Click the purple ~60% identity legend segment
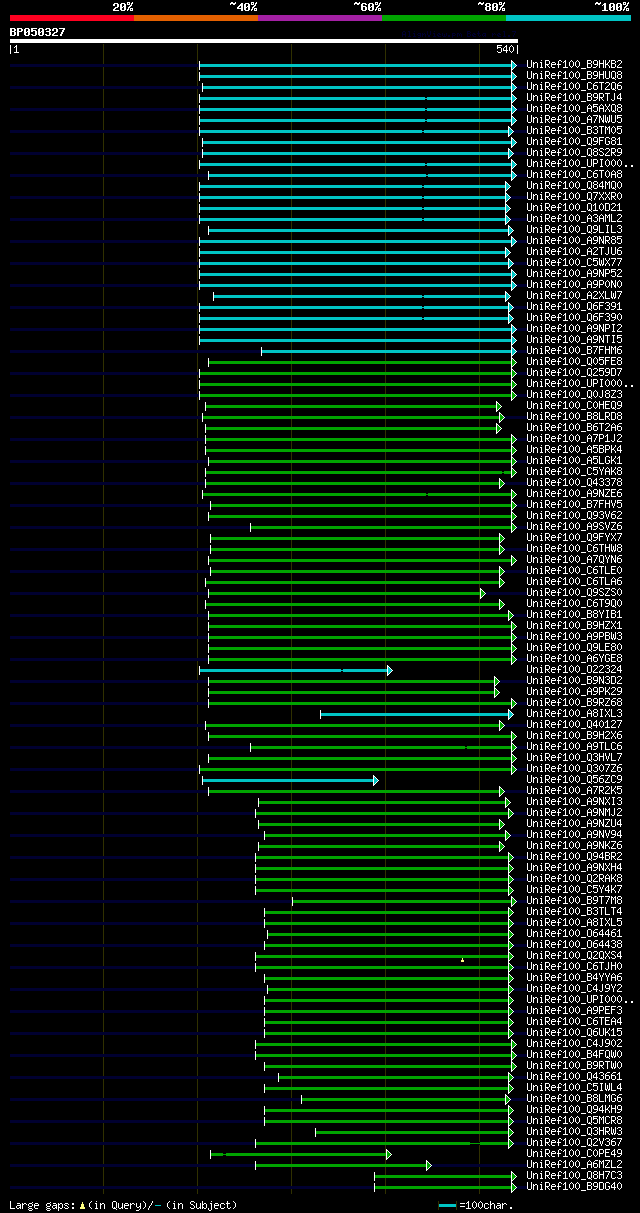Screen dimensions: 640x1213 (x=320, y=18)
